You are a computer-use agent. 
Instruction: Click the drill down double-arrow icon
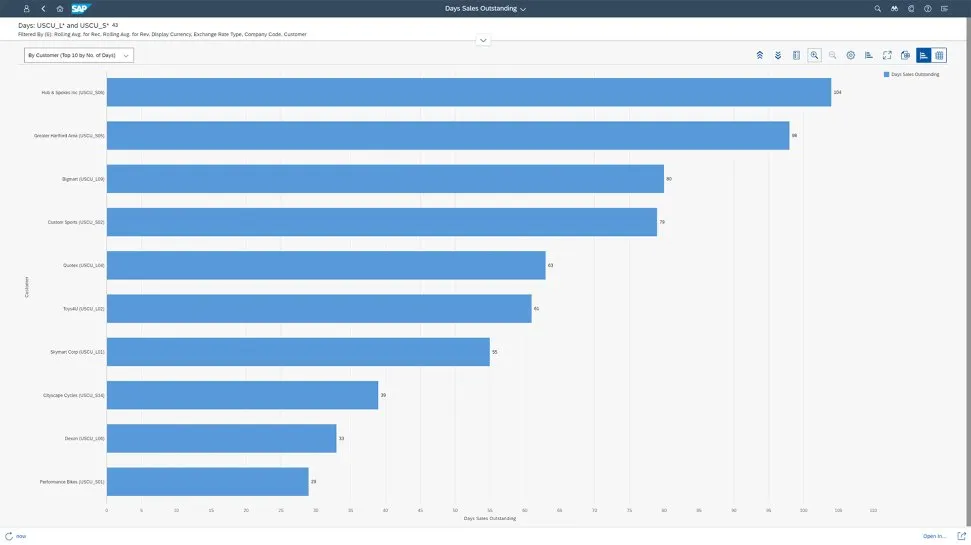[778, 55]
